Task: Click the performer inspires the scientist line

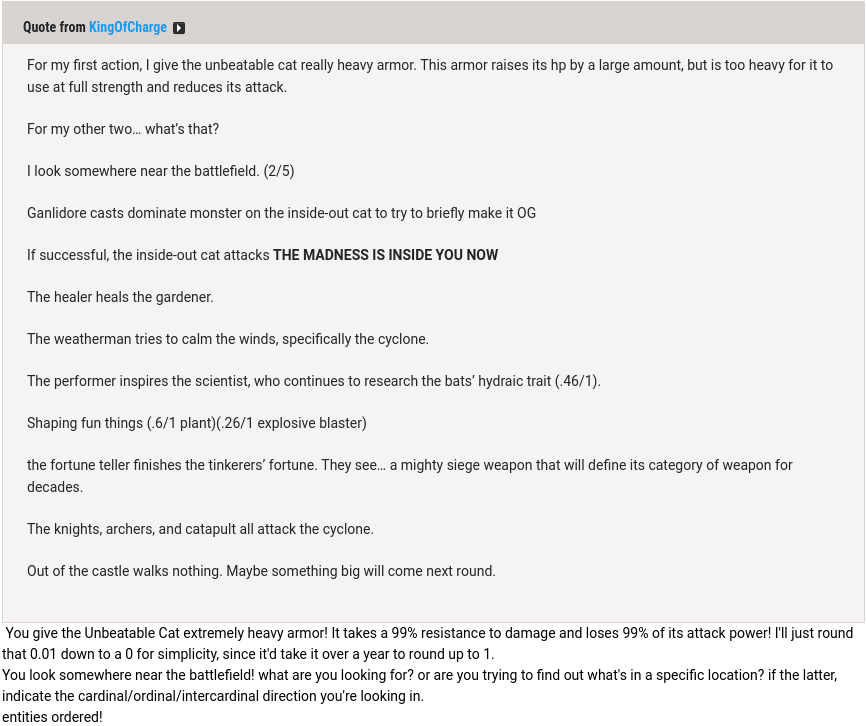Action: (313, 381)
